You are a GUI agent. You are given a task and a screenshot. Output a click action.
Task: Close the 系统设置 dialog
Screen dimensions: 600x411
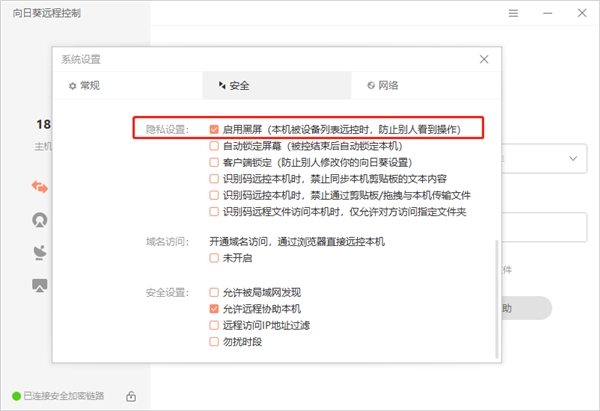(x=484, y=59)
